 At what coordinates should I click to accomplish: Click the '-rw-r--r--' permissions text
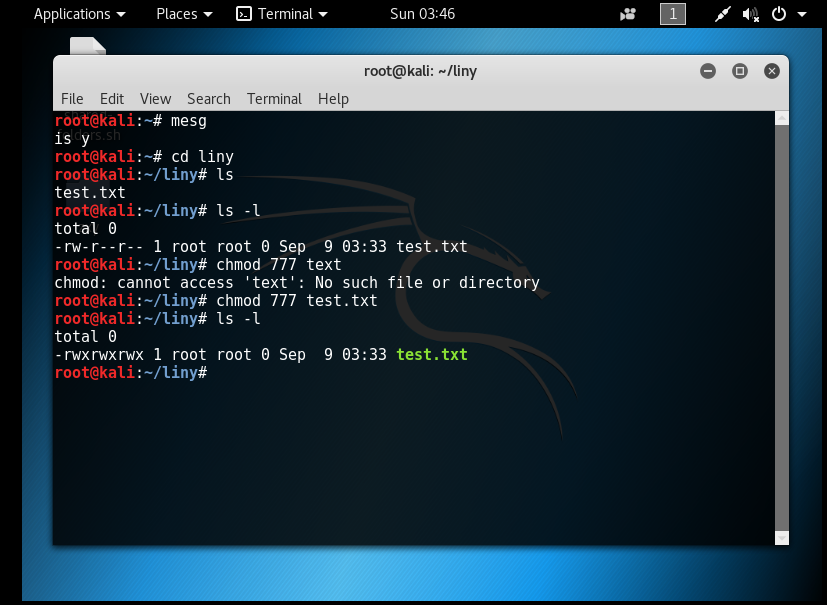(x=99, y=246)
